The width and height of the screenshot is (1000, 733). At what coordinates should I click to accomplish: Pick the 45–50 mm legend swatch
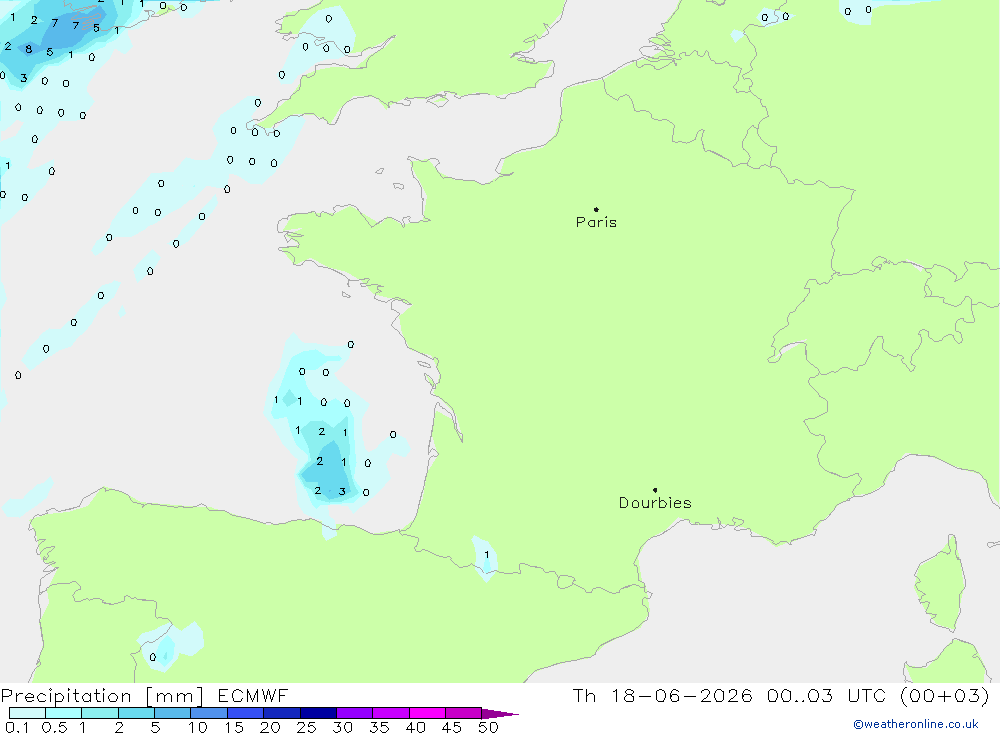[x=464, y=713]
